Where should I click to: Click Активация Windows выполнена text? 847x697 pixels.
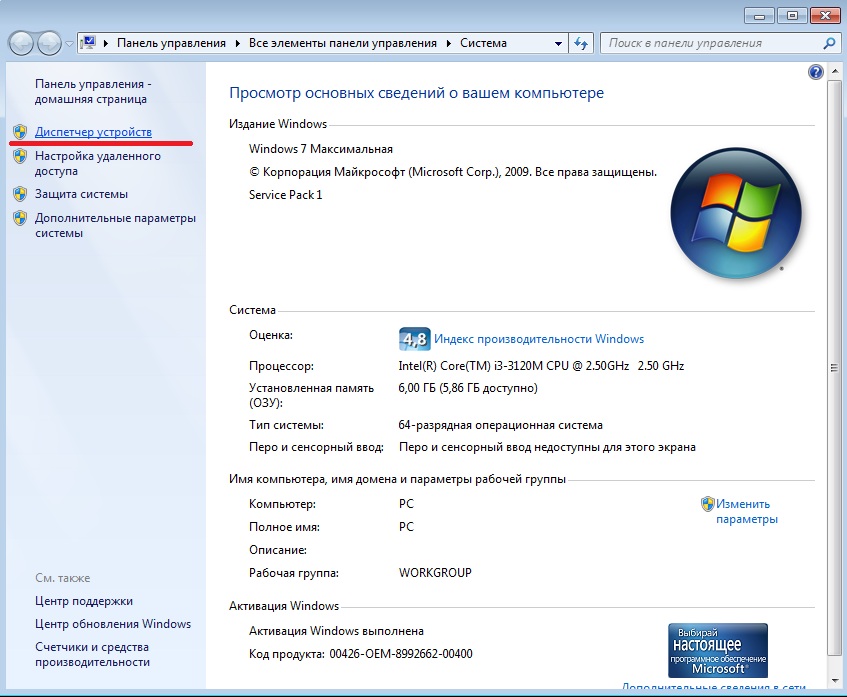[x=336, y=631]
